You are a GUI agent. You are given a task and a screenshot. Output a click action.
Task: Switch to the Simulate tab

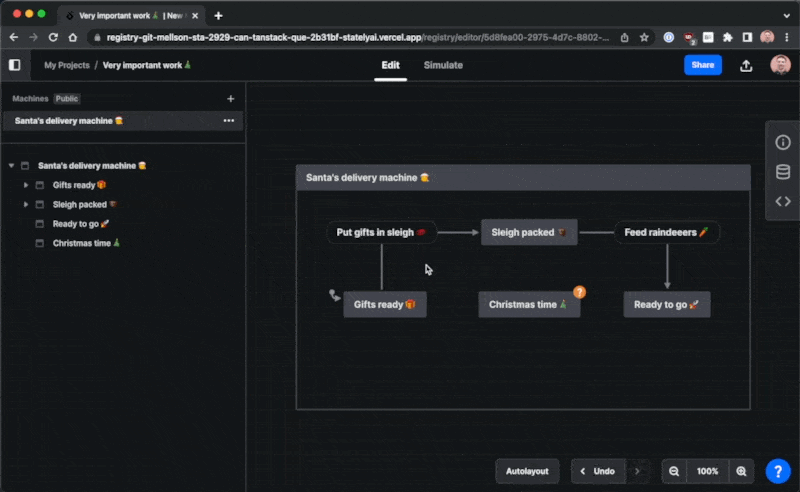(x=443, y=65)
